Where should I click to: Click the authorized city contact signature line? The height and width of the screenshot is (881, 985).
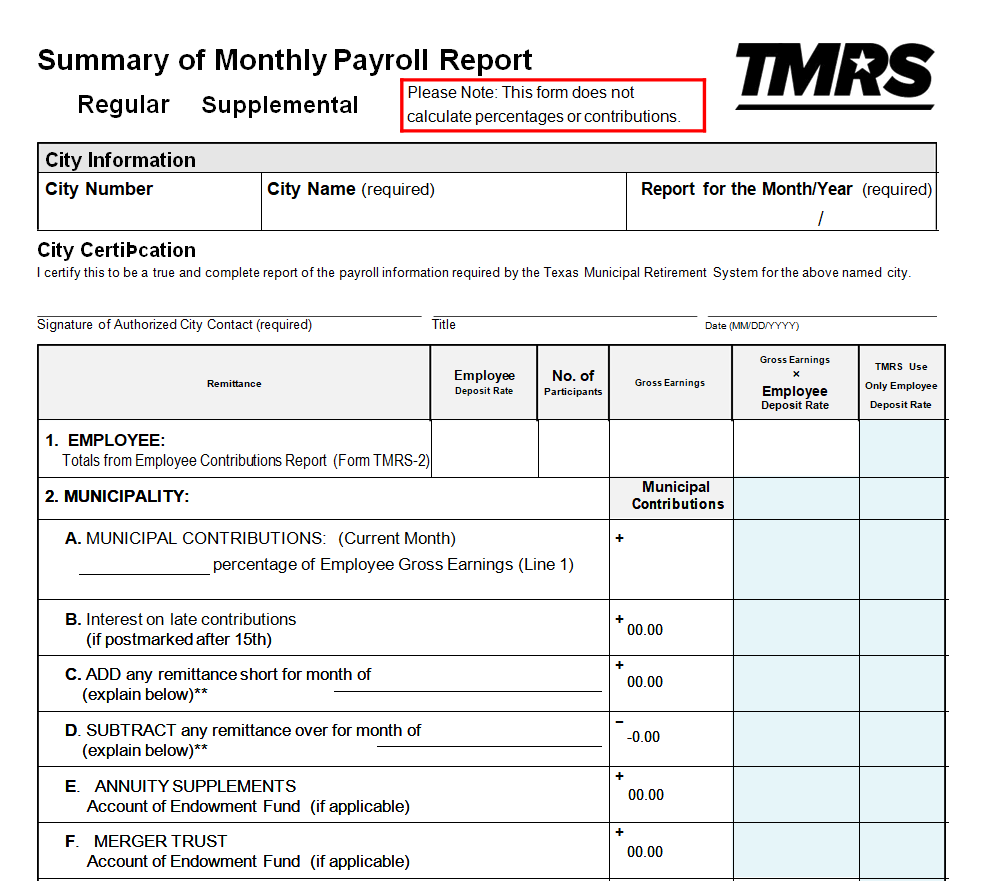(x=229, y=307)
